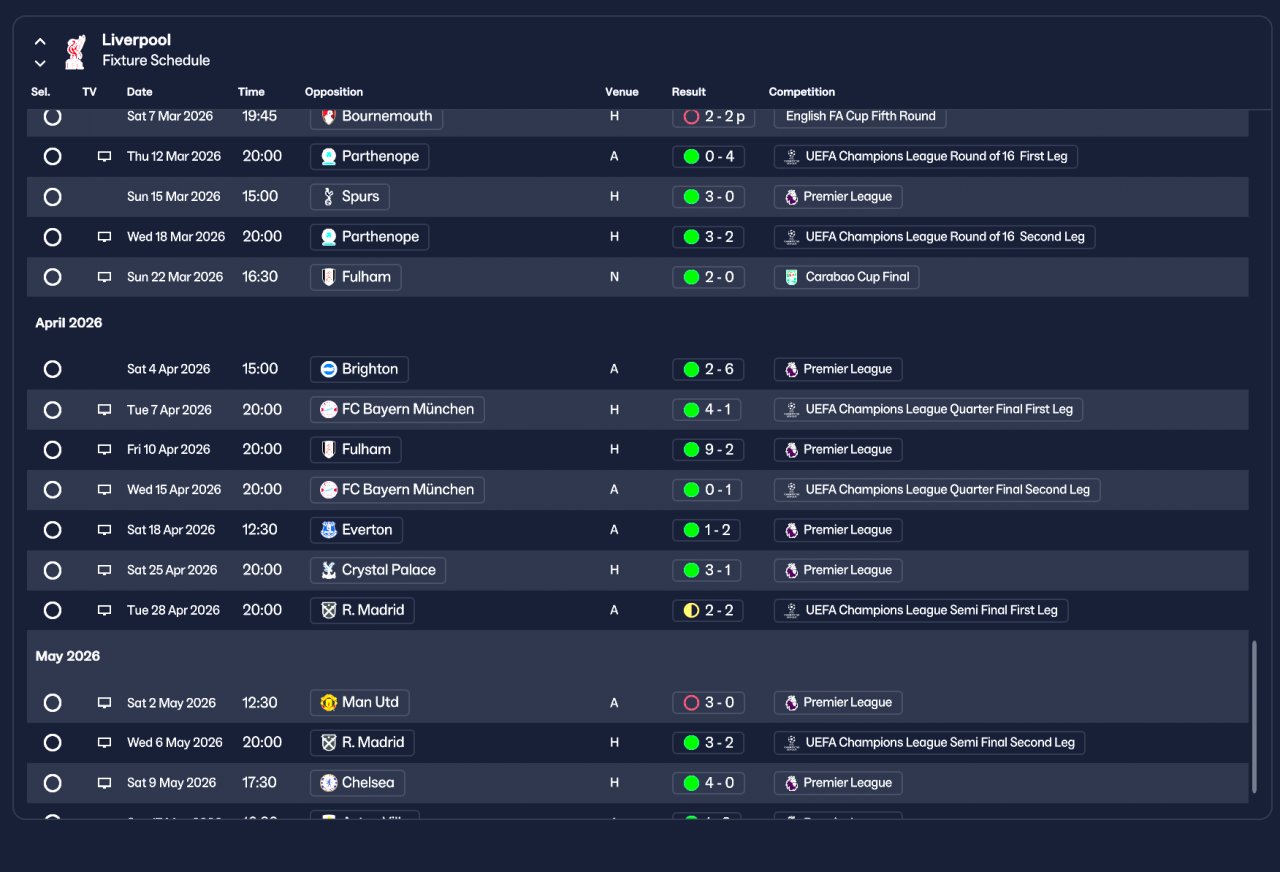Screen dimensions: 1280x872
Task: Click the Spurs club badge
Action: tap(328, 197)
